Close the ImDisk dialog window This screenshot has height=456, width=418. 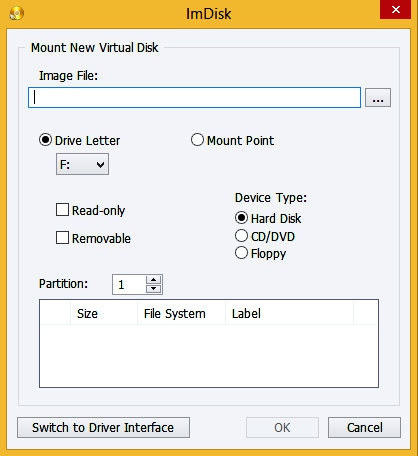(396, 10)
